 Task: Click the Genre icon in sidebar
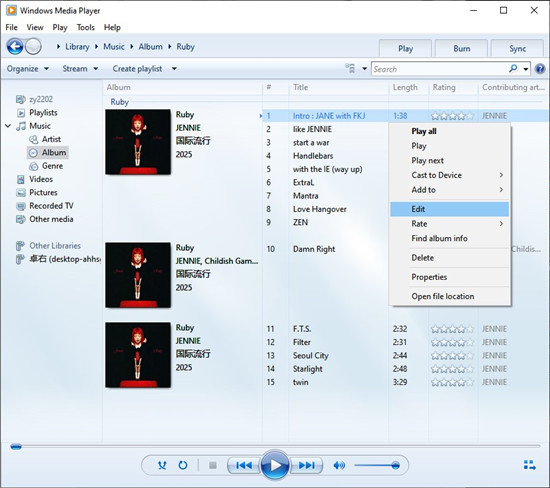(34, 166)
